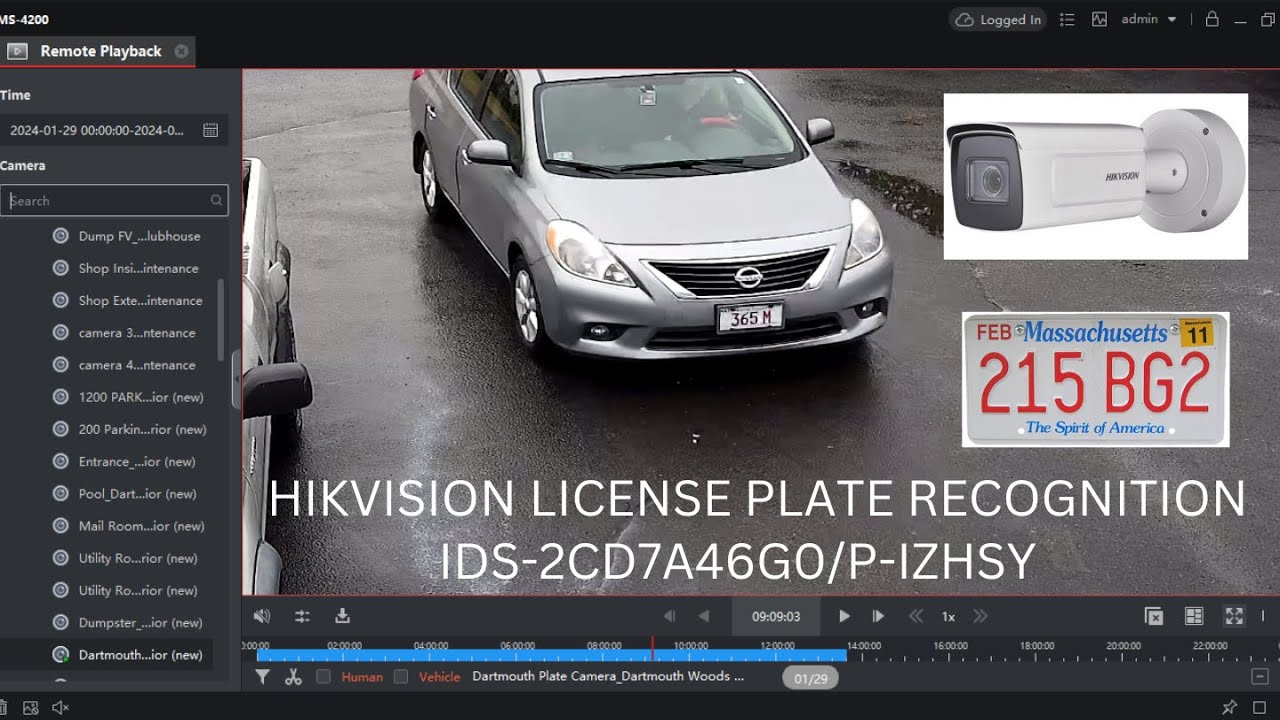The height and width of the screenshot is (720, 1280).
Task: Pin the bottom alarm panel
Action: (x=1229, y=707)
